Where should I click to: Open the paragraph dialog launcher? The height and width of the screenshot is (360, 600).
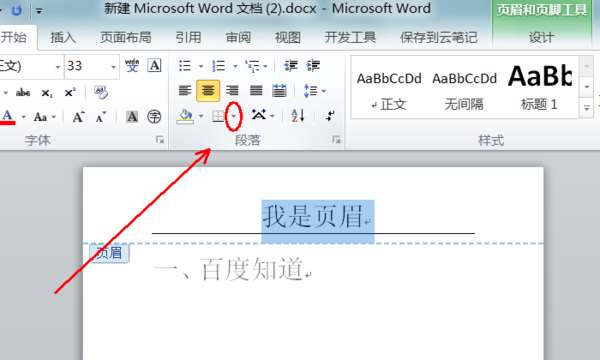tap(336, 140)
